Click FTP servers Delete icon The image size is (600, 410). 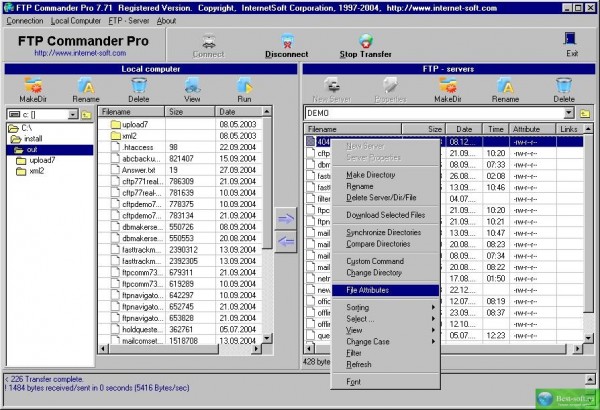click(564, 85)
